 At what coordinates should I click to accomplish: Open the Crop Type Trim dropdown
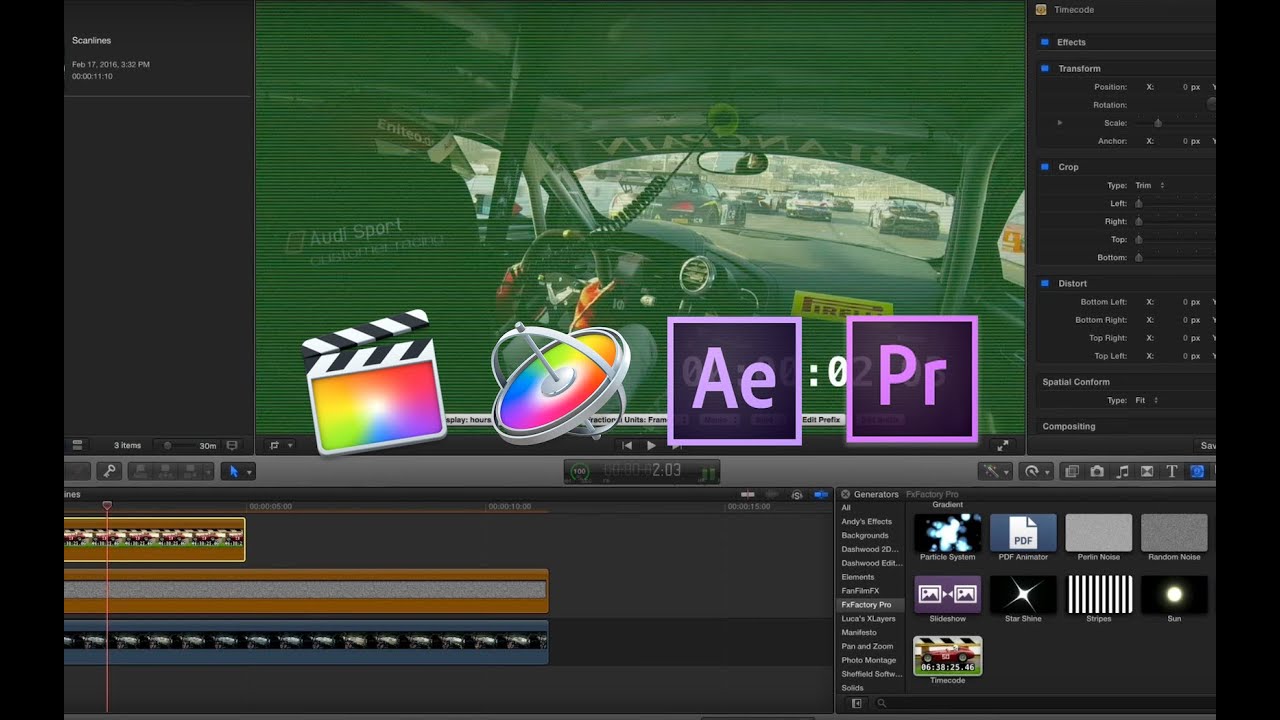[1150, 185]
